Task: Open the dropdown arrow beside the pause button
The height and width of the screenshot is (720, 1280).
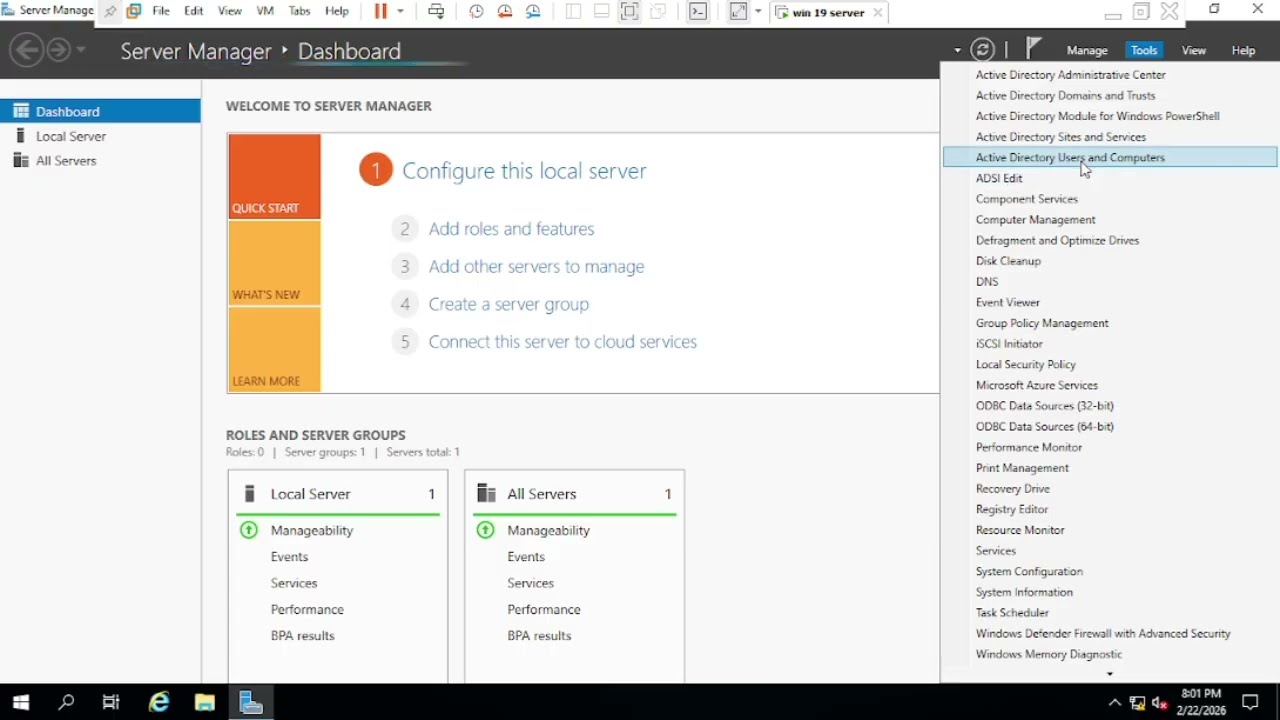Action: pyautogui.click(x=400, y=12)
